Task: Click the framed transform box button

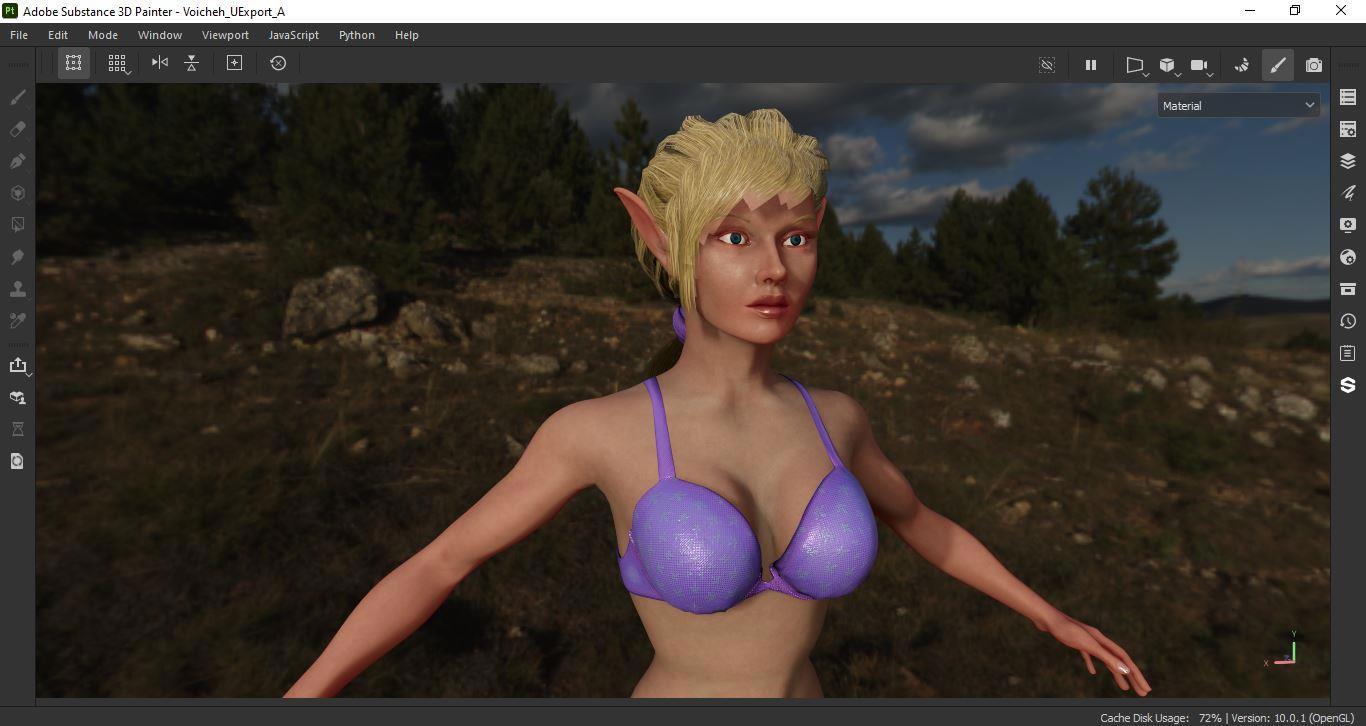Action: click(x=234, y=63)
